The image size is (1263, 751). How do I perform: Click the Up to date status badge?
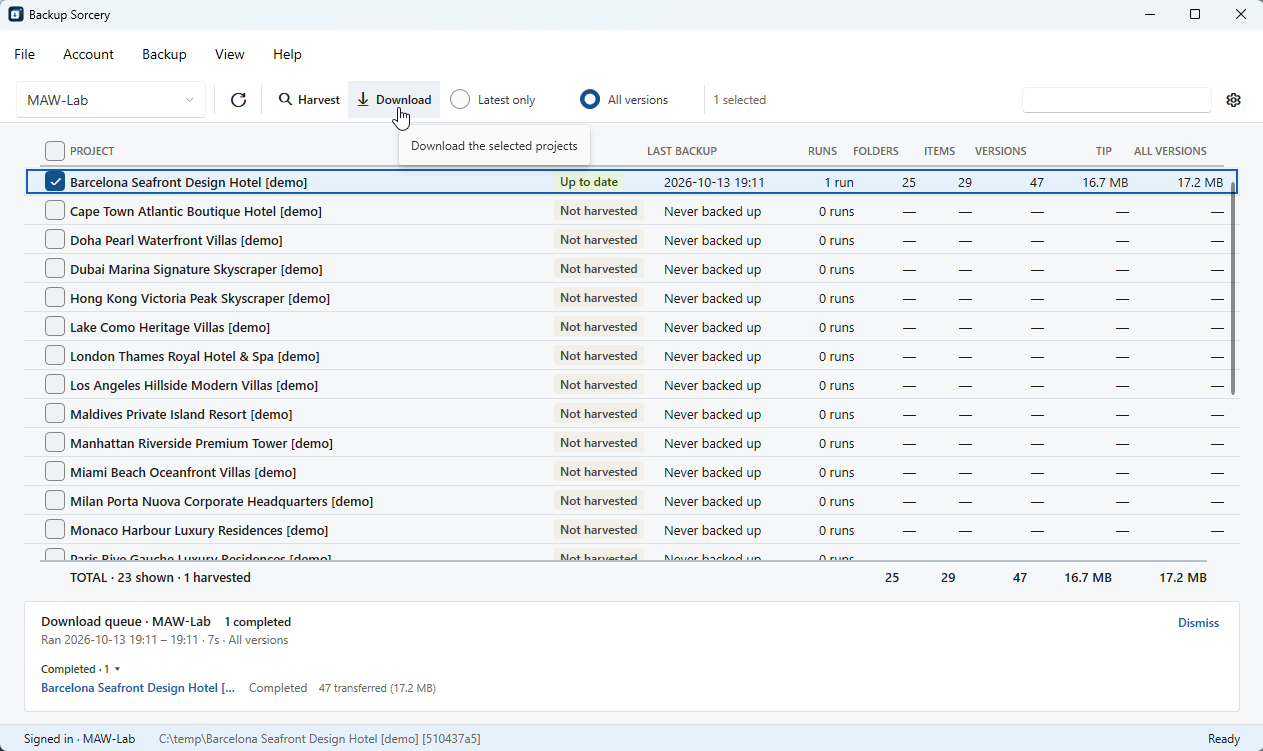(x=589, y=182)
